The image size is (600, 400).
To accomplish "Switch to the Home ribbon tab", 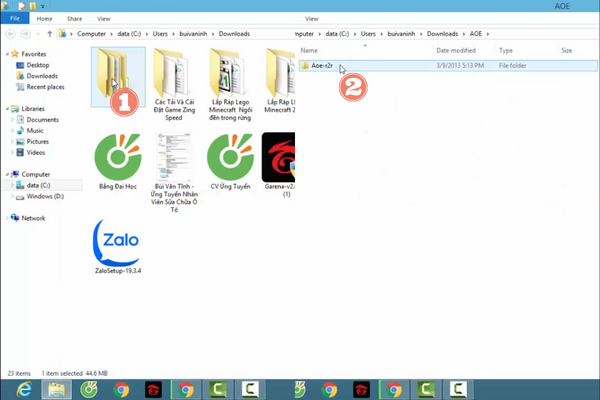I will (x=46, y=18).
